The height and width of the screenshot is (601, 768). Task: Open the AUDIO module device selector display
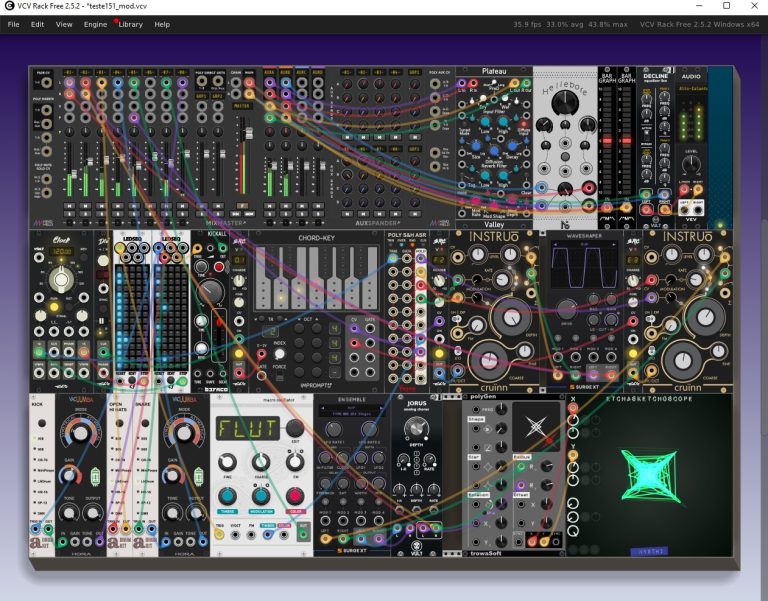click(x=692, y=89)
